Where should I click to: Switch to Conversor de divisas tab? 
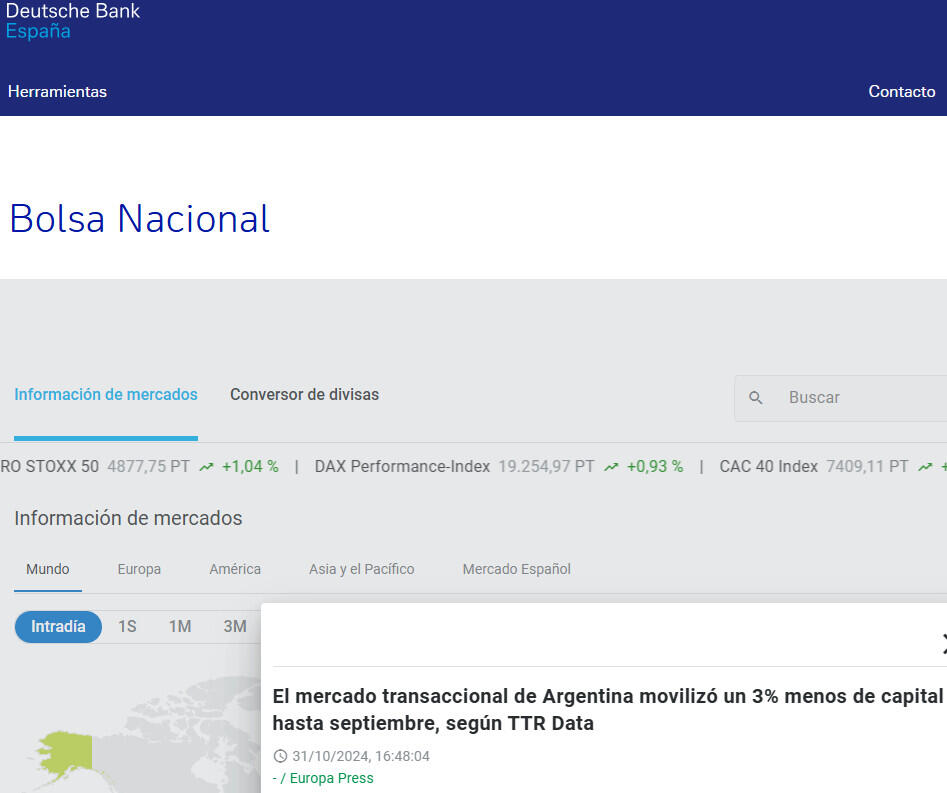tap(304, 395)
